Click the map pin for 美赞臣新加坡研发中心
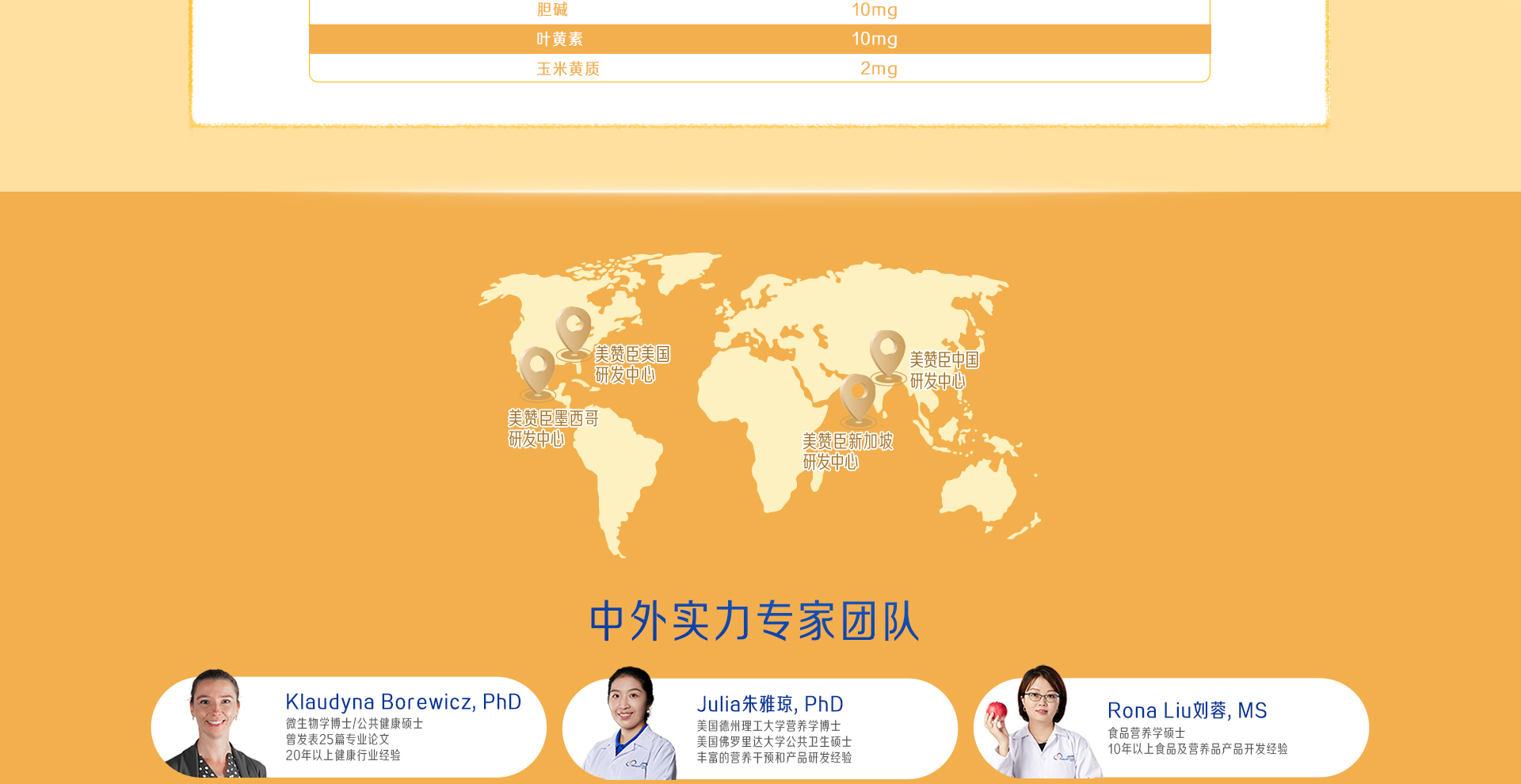Screen dimensions: 1521x784 click(857, 401)
